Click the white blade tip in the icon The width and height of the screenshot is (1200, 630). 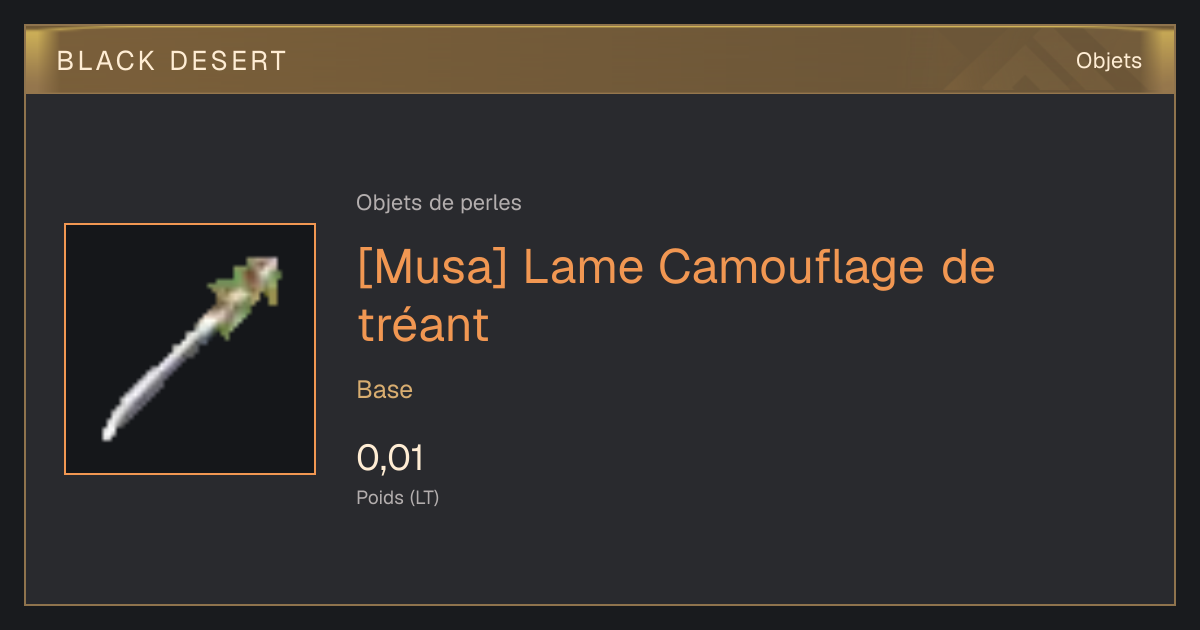coord(113,425)
